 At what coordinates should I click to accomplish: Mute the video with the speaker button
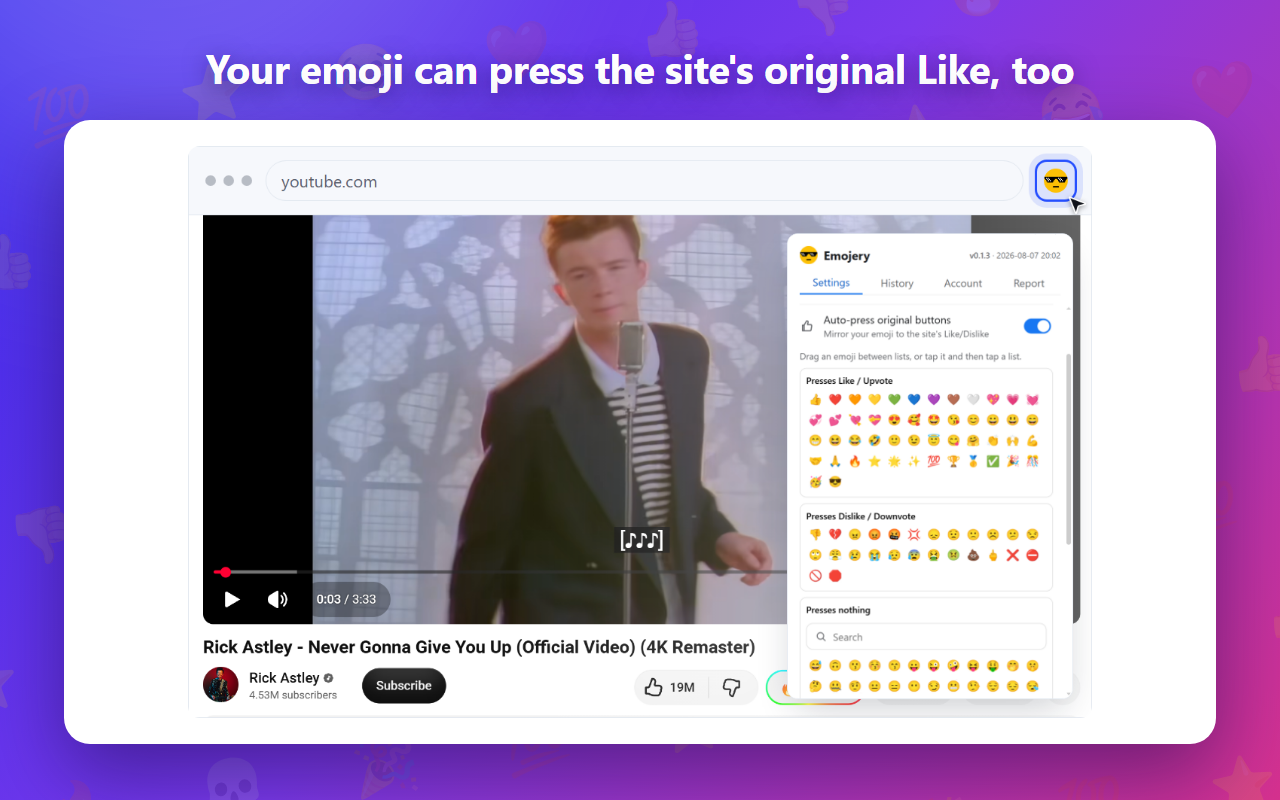277,599
